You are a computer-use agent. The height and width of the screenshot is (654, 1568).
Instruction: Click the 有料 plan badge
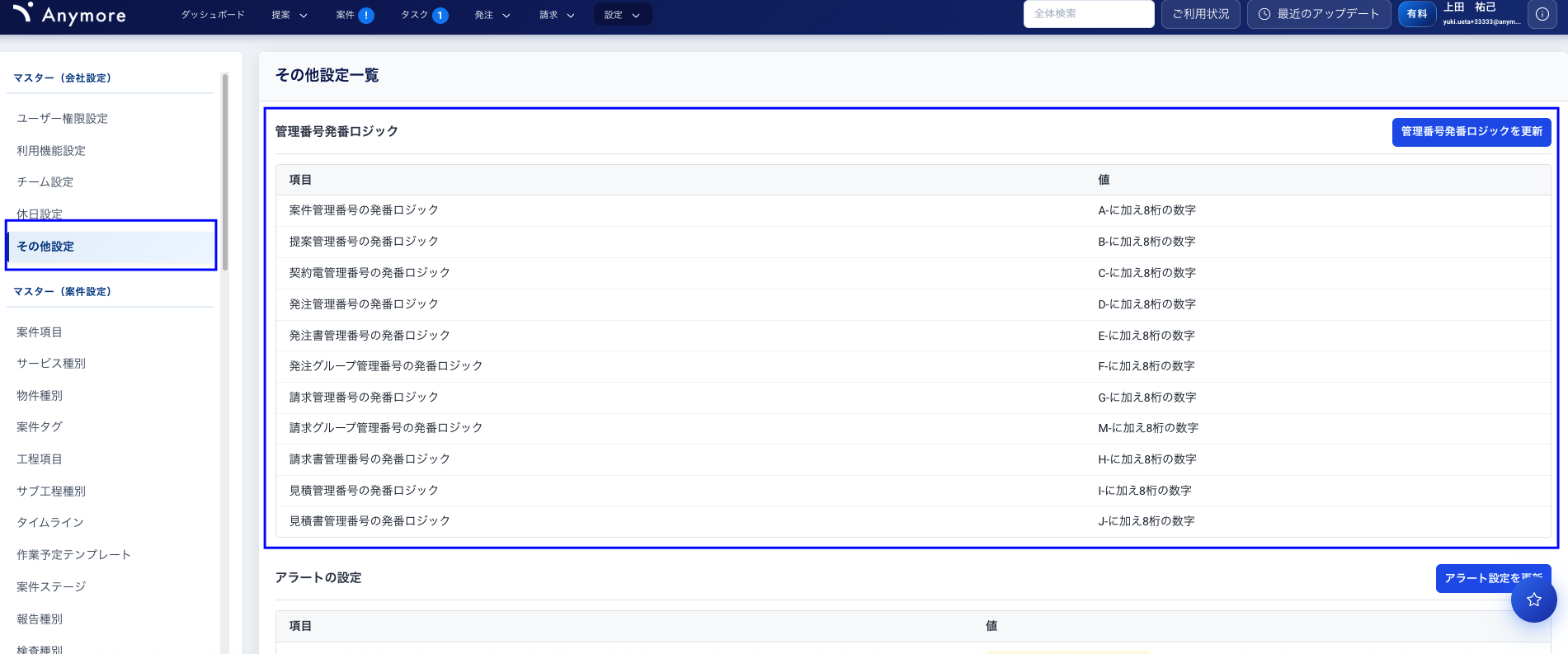[x=1416, y=14]
